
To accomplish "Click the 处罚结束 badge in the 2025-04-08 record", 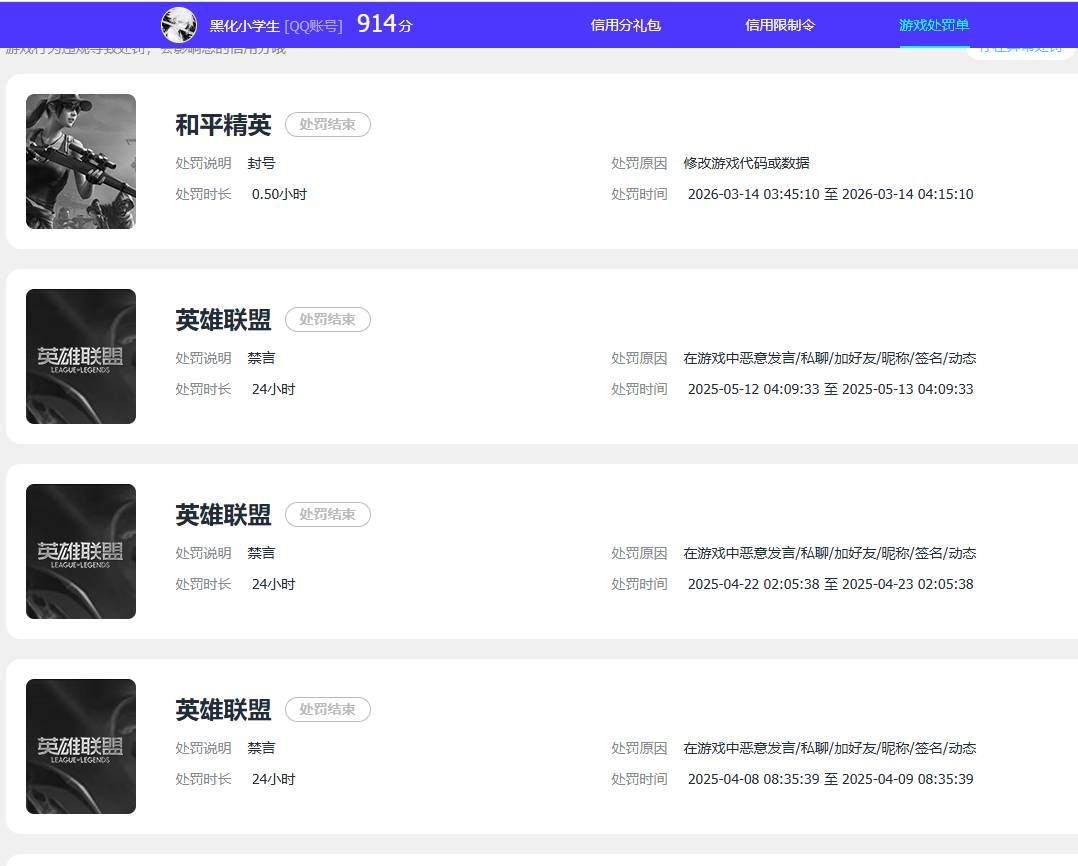I will (328, 709).
